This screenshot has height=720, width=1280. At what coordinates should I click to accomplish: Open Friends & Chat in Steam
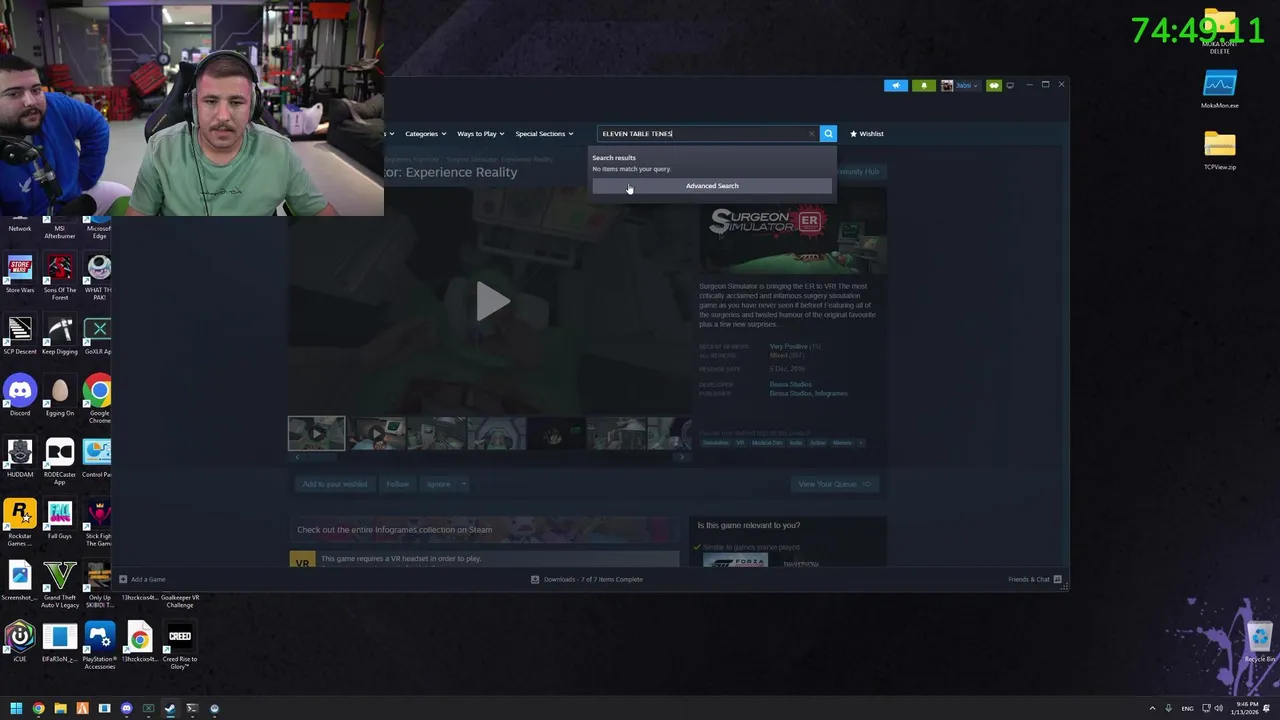point(1035,579)
